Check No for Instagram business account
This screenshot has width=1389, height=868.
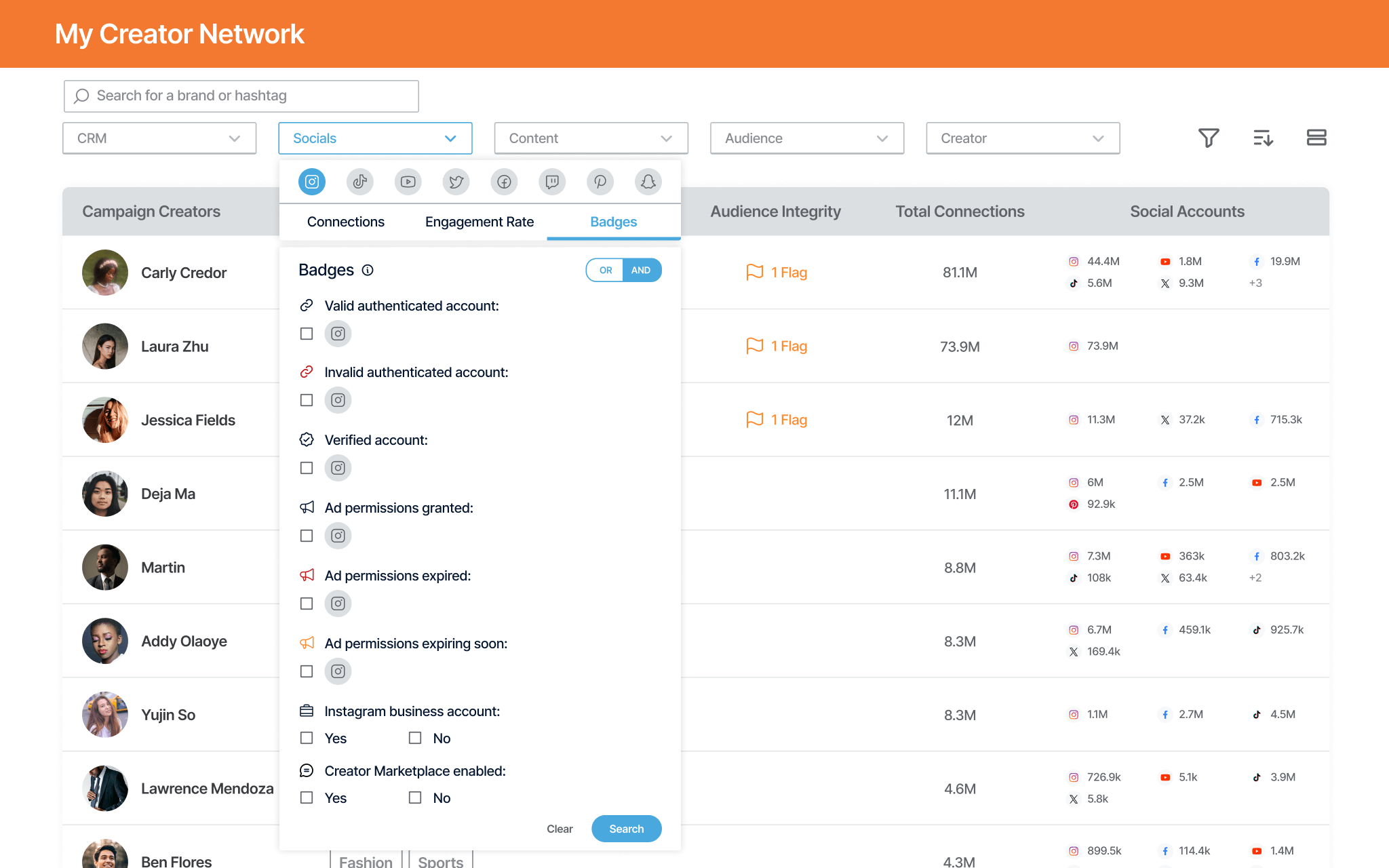point(415,738)
